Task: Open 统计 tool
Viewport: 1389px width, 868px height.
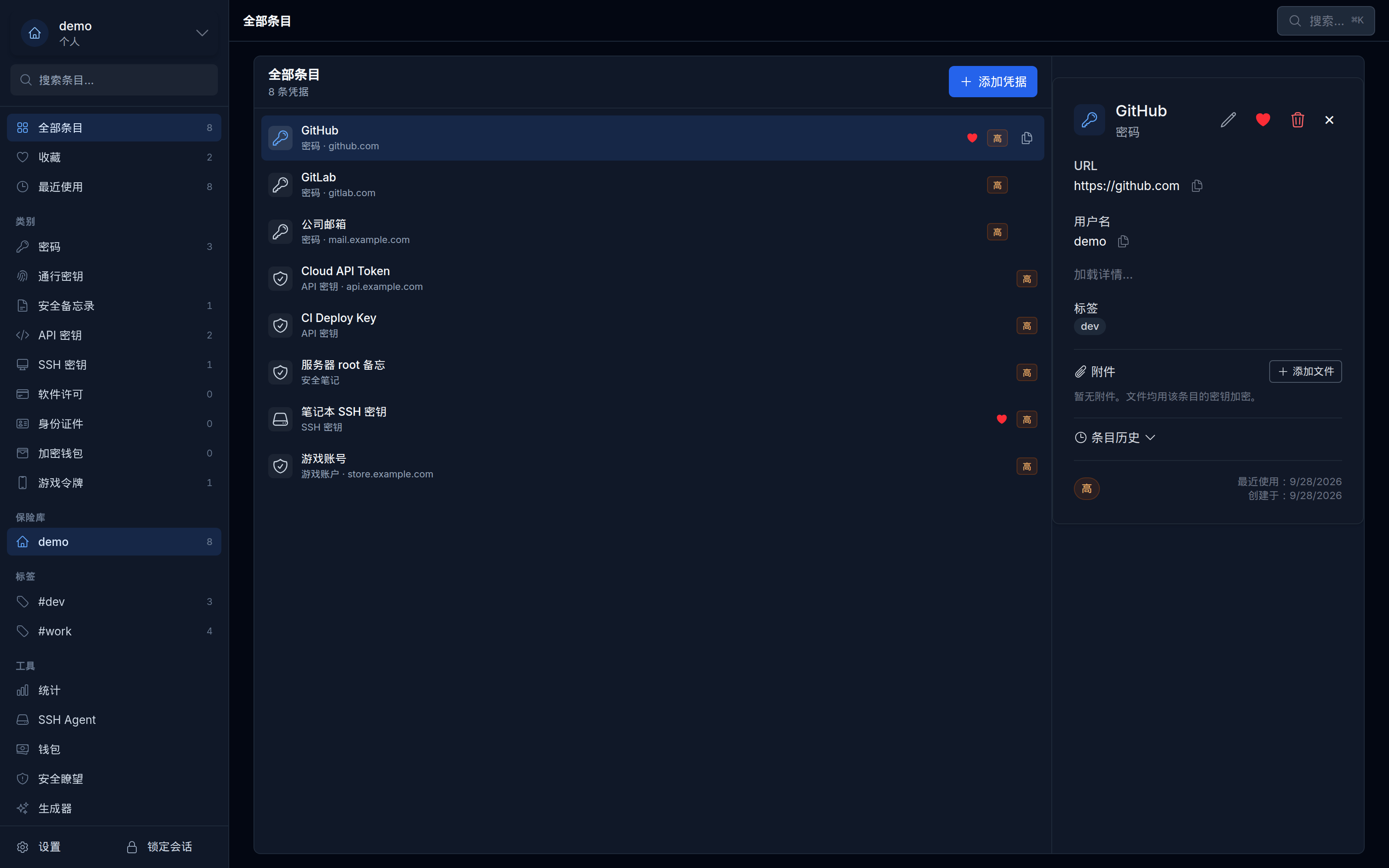Action: [x=114, y=690]
